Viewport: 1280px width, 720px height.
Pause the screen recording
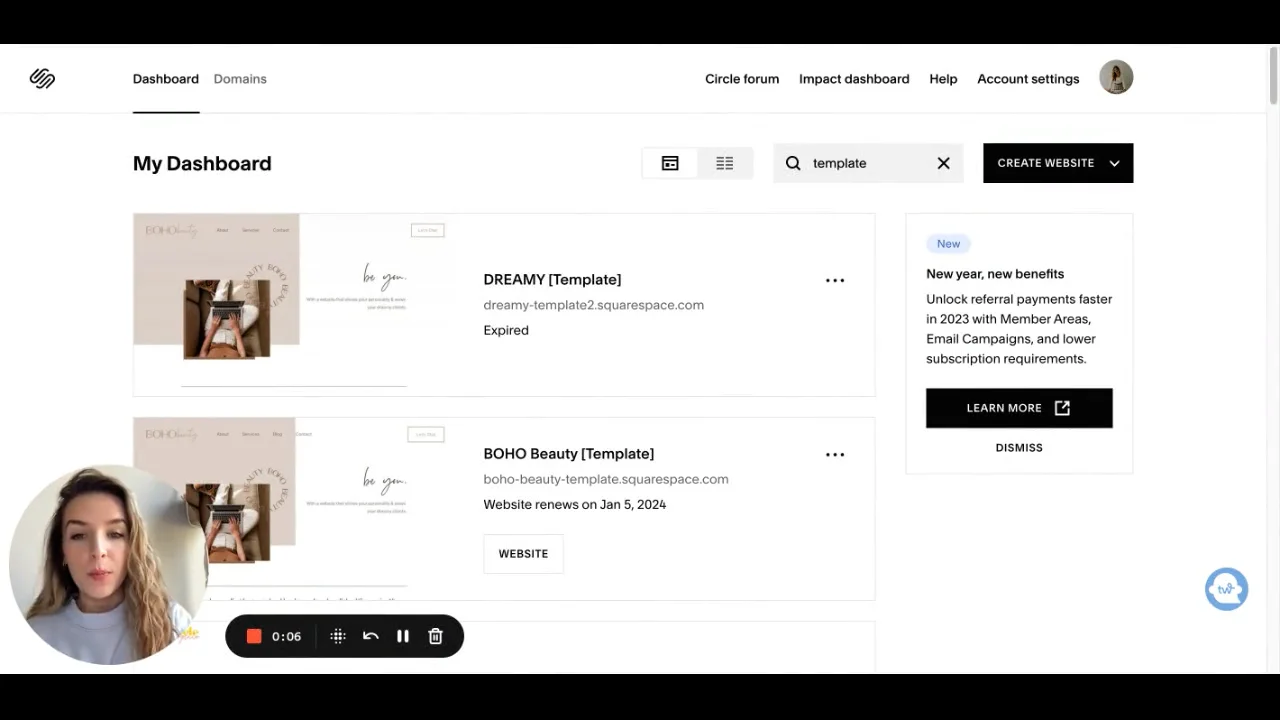(x=403, y=636)
